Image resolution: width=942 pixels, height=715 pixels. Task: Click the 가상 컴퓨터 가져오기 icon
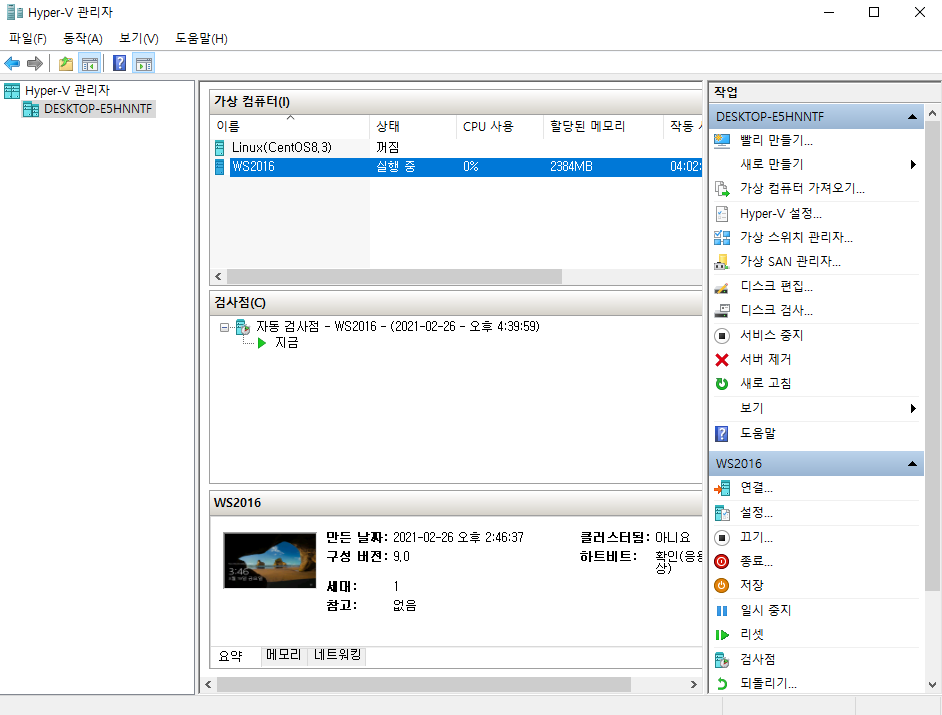click(x=722, y=189)
